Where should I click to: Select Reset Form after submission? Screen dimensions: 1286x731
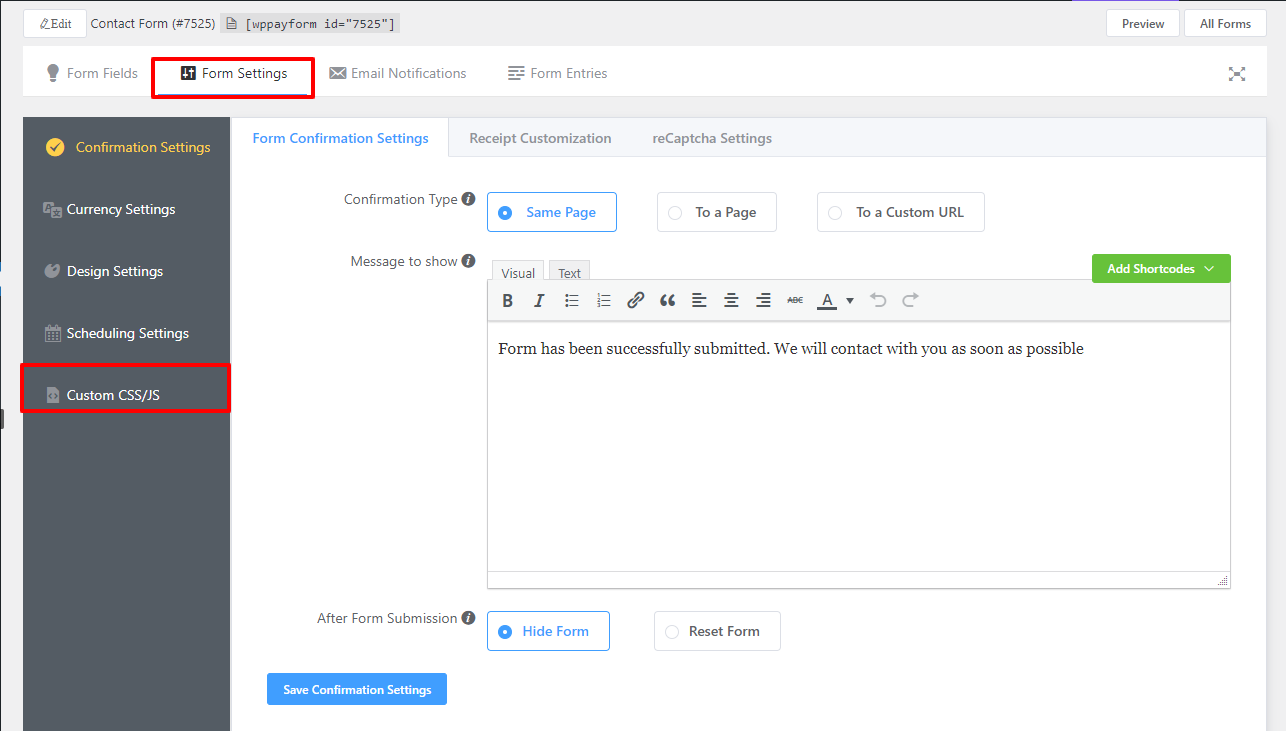(x=717, y=631)
